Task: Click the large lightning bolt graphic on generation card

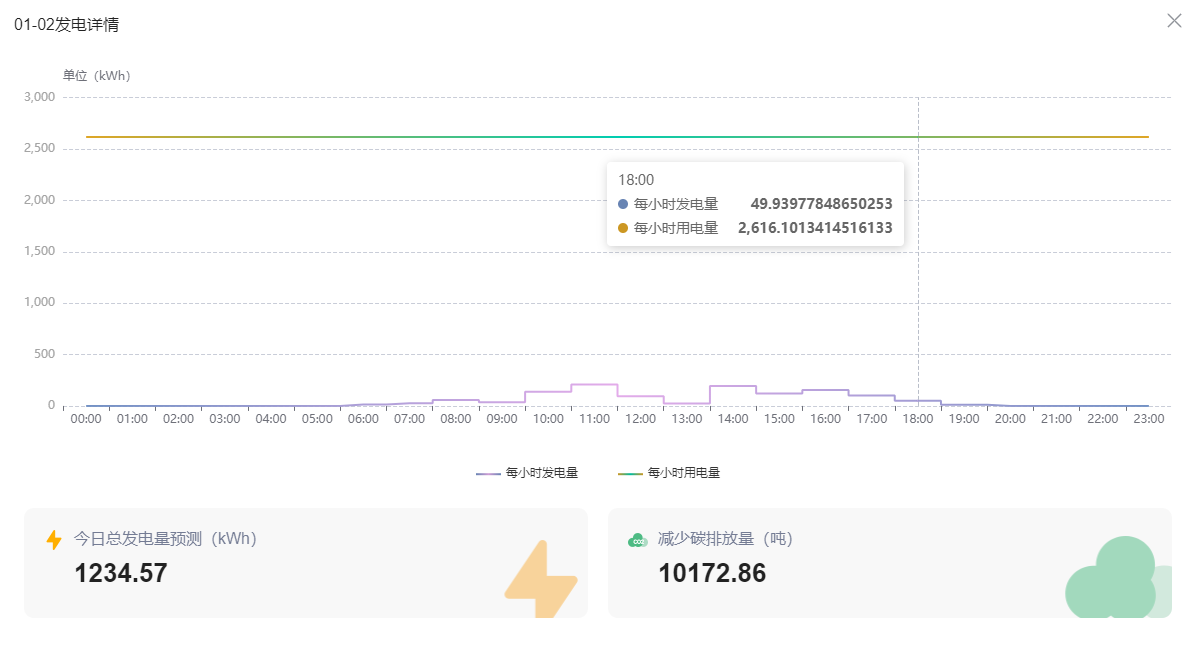Action: point(541,579)
